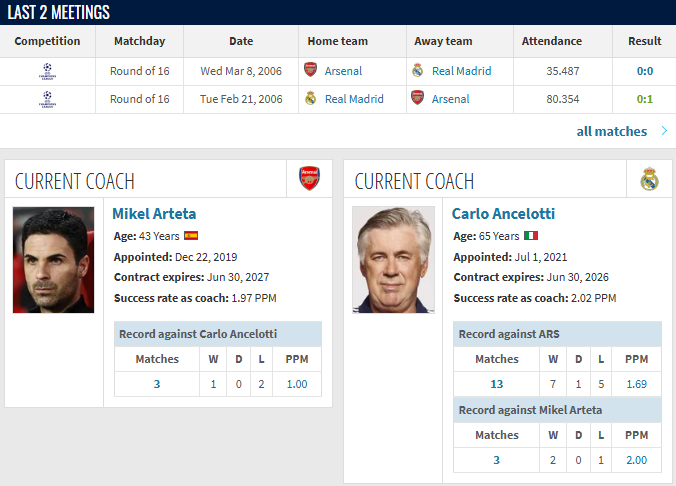676x486 pixels.
Task: Click Real Madrid crest in Carlo Ancelotti's coach card header
Action: point(649,179)
